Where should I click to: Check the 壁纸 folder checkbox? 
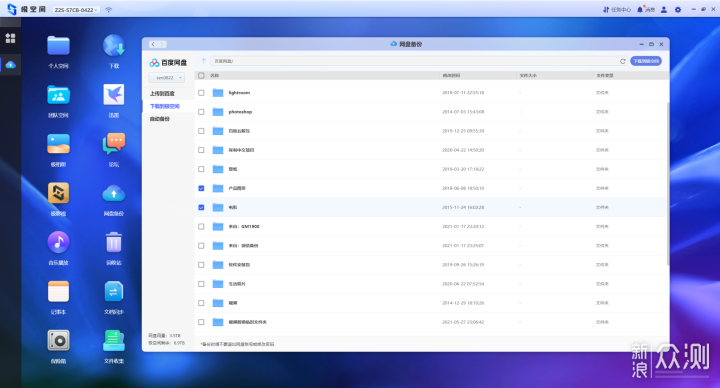point(201,169)
